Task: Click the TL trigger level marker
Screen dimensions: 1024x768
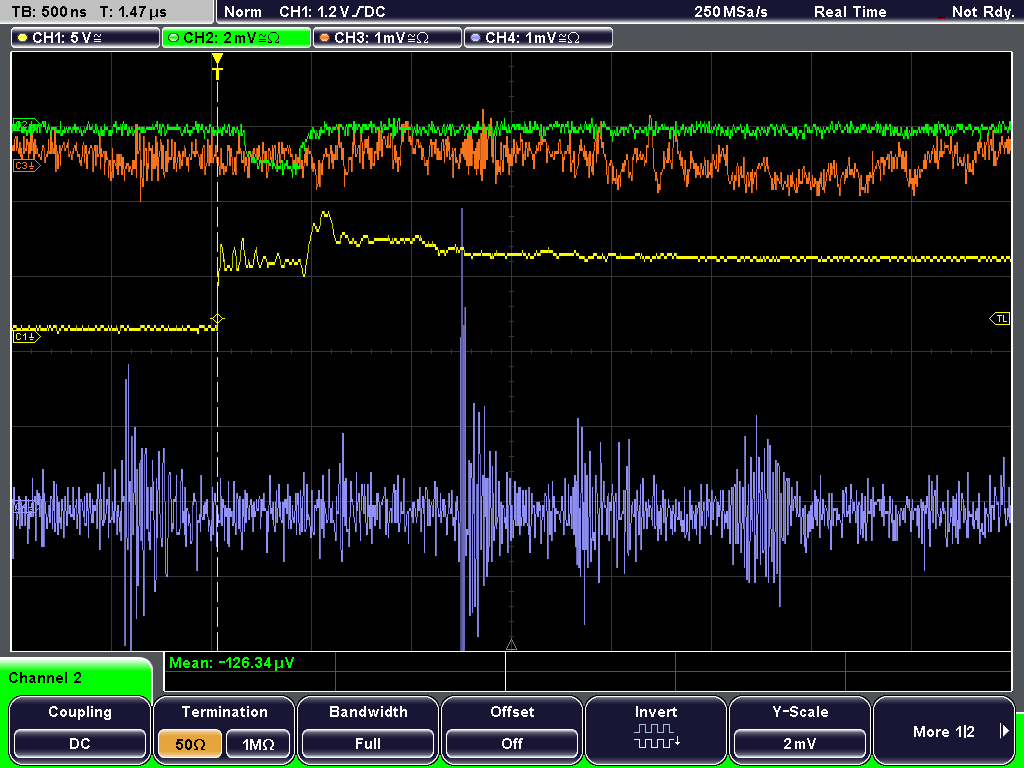Action: coord(1000,319)
